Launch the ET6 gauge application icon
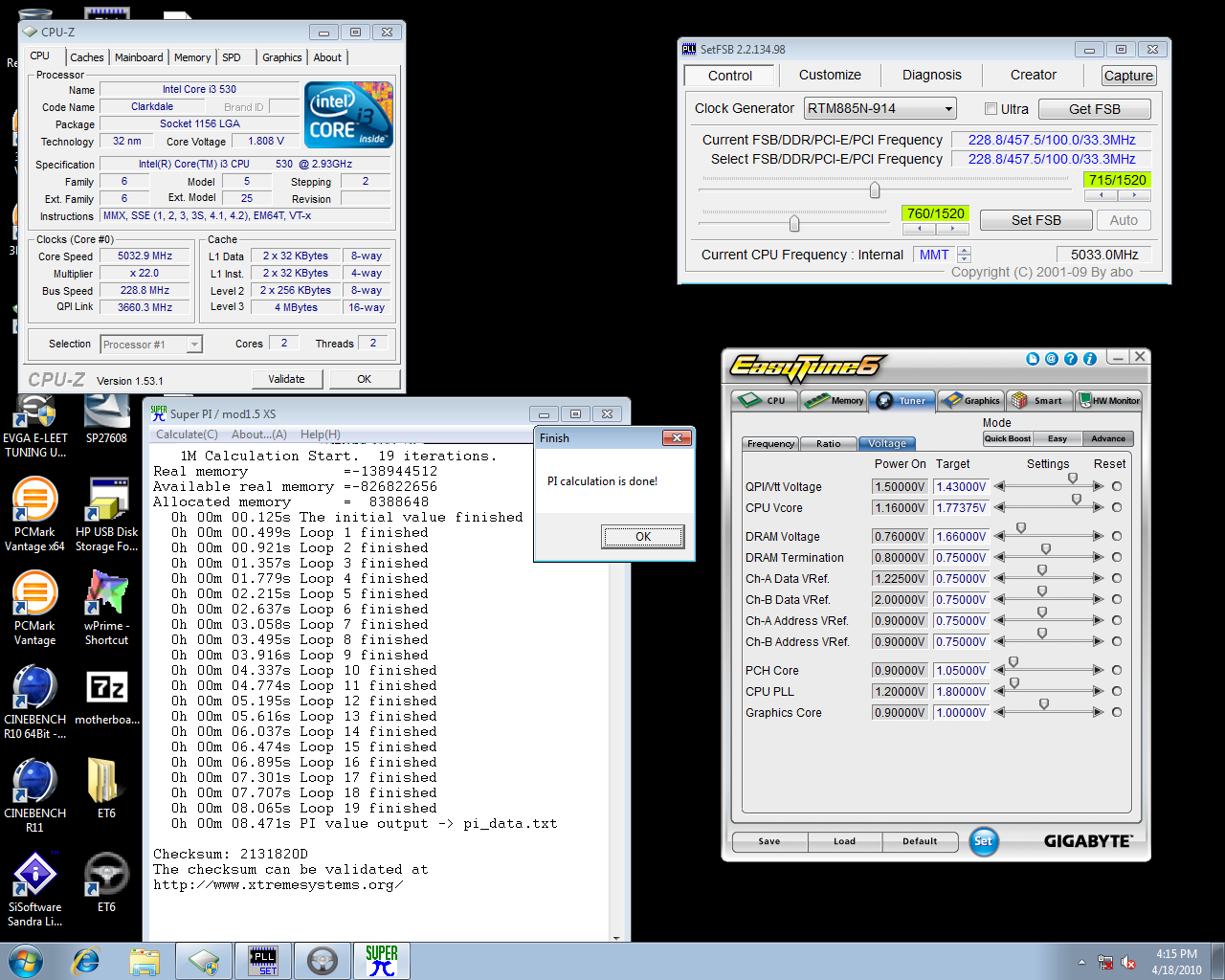 click(106, 881)
